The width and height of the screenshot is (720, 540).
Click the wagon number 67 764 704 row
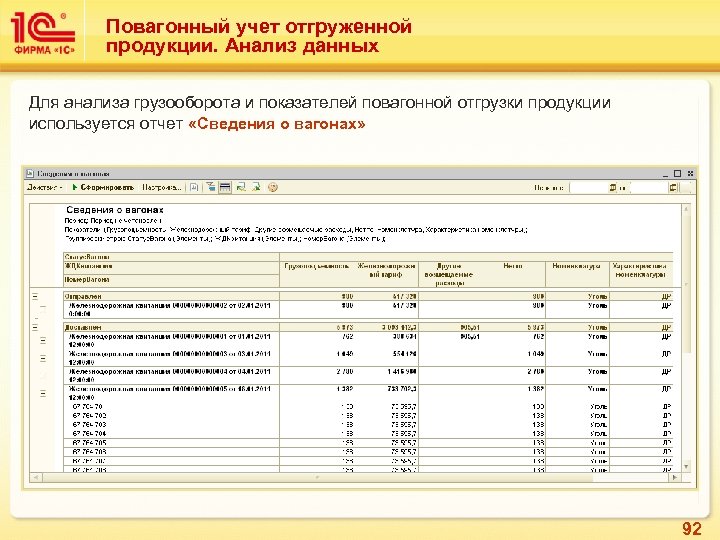368,433
